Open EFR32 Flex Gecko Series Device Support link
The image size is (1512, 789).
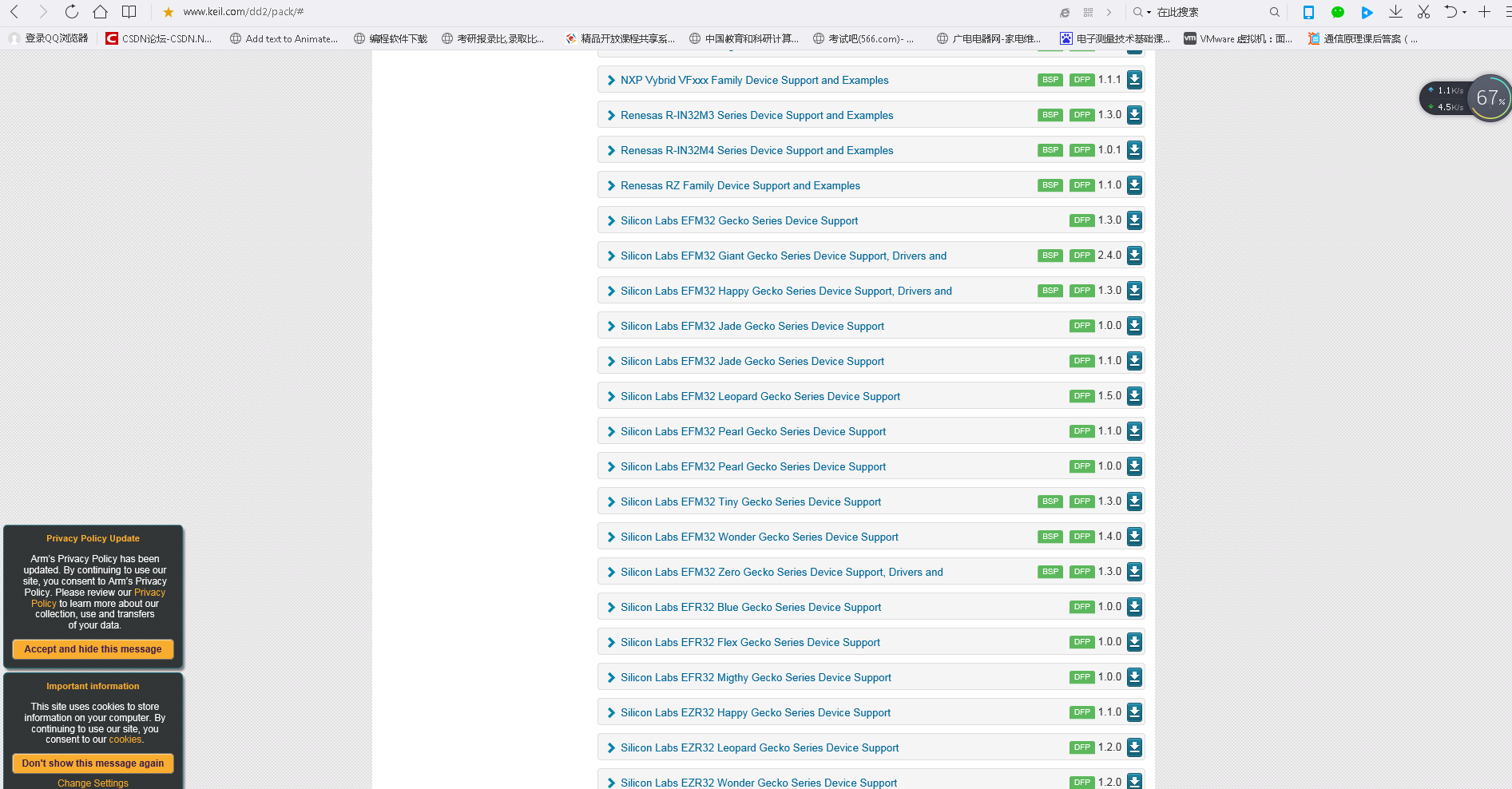coord(750,642)
